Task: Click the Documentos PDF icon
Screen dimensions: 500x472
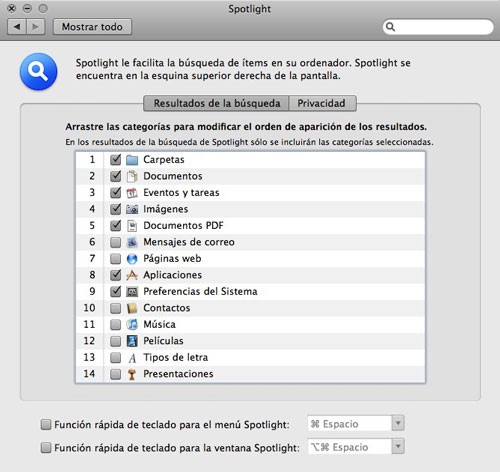Action: tap(132, 226)
